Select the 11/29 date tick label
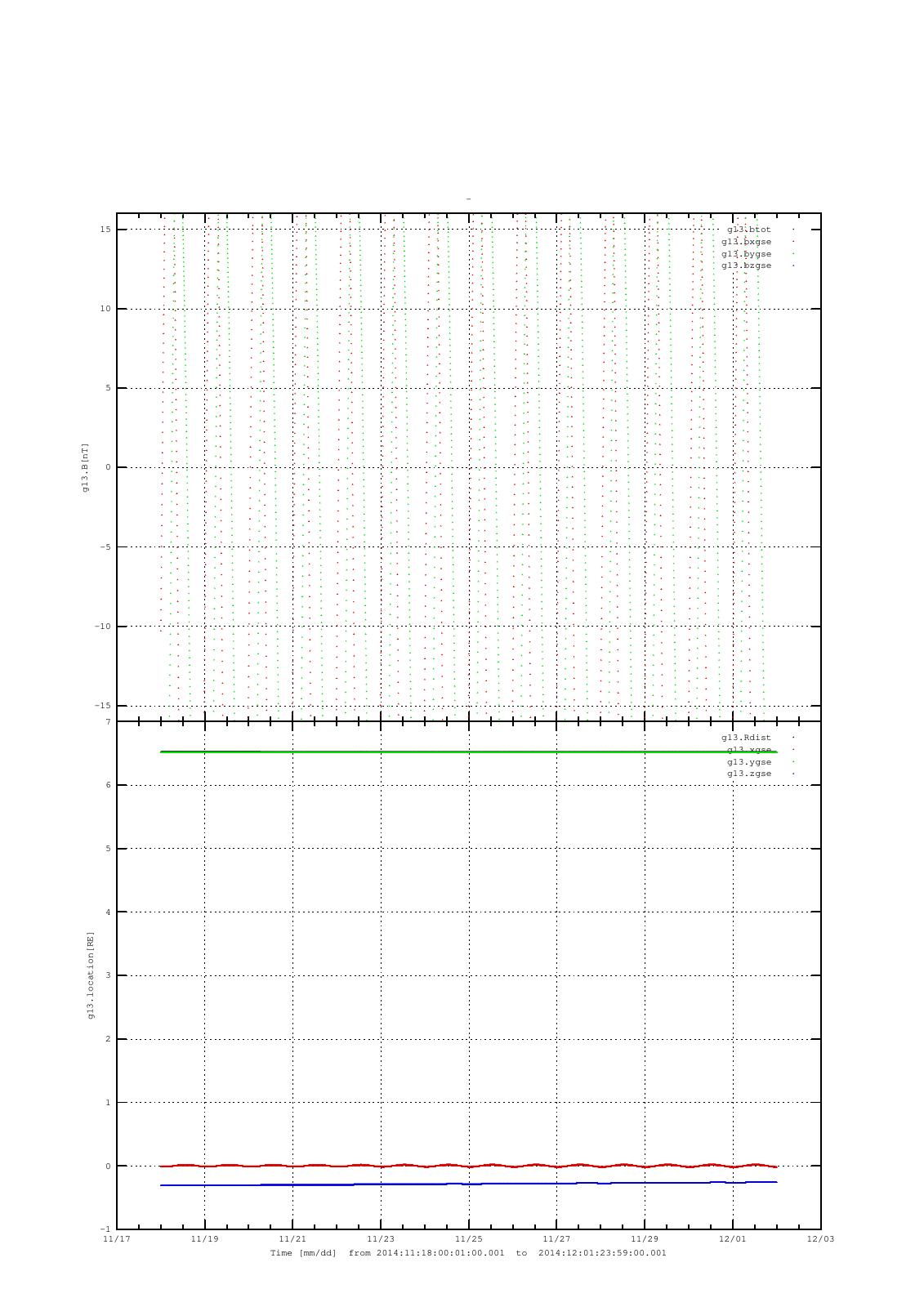This screenshot has height=1307, width=924. tap(645, 1238)
